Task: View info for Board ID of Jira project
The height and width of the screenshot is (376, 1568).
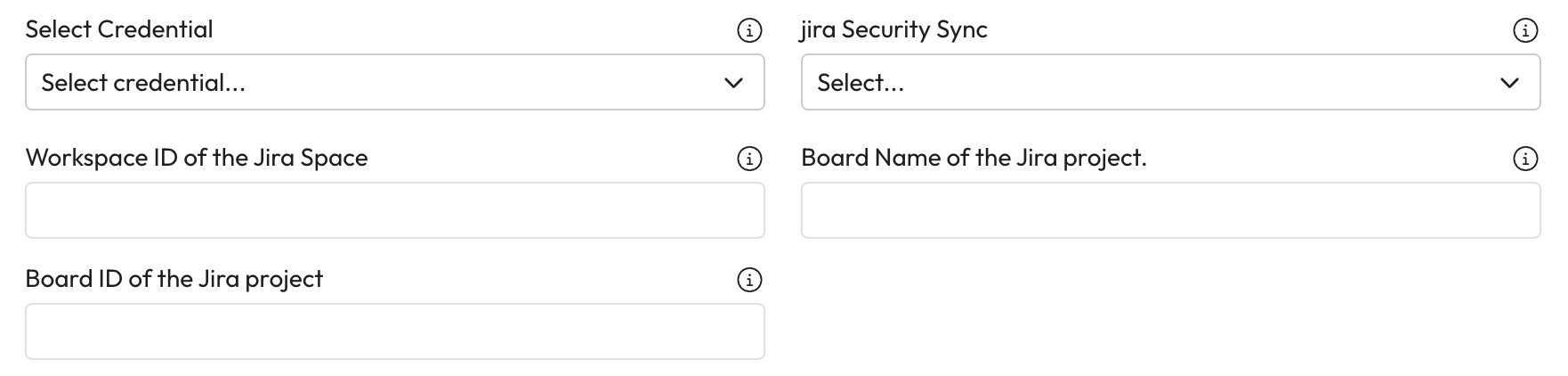Action: 749,281
